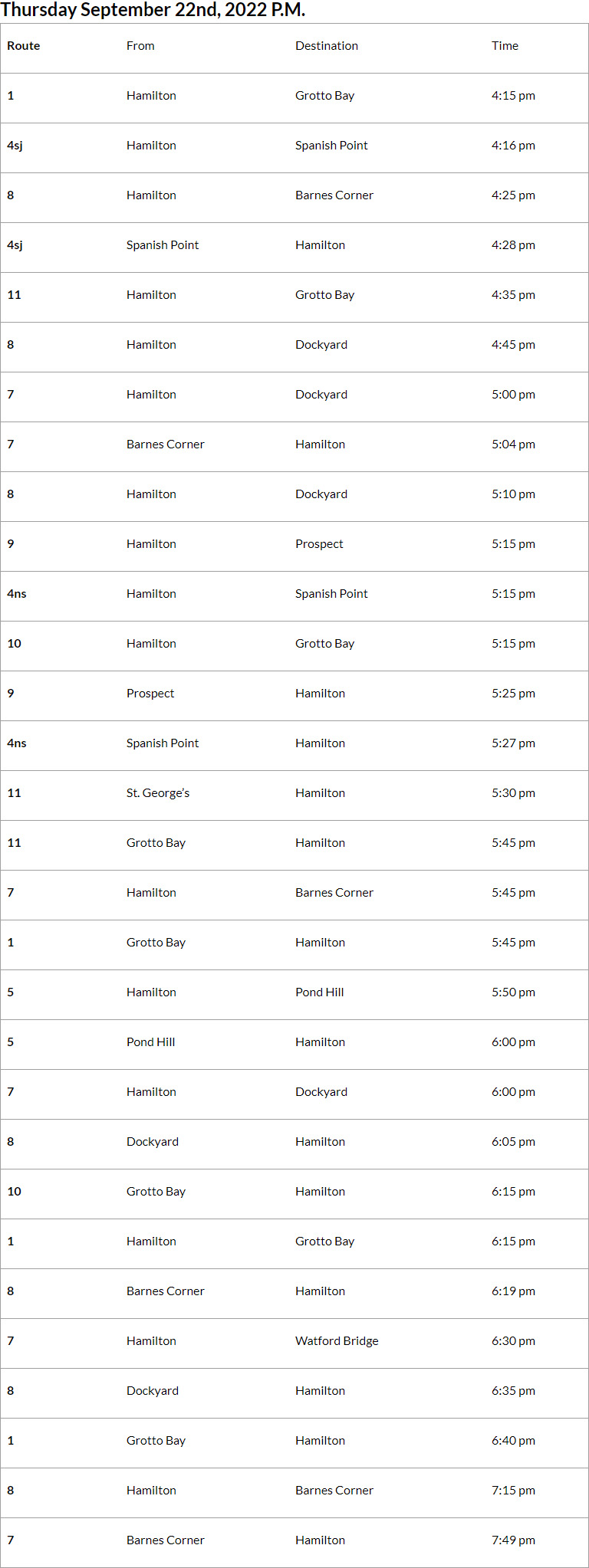Click Pond Hill in the Destination column
The width and height of the screenshot is (589, 1568).
click(320, 992)
